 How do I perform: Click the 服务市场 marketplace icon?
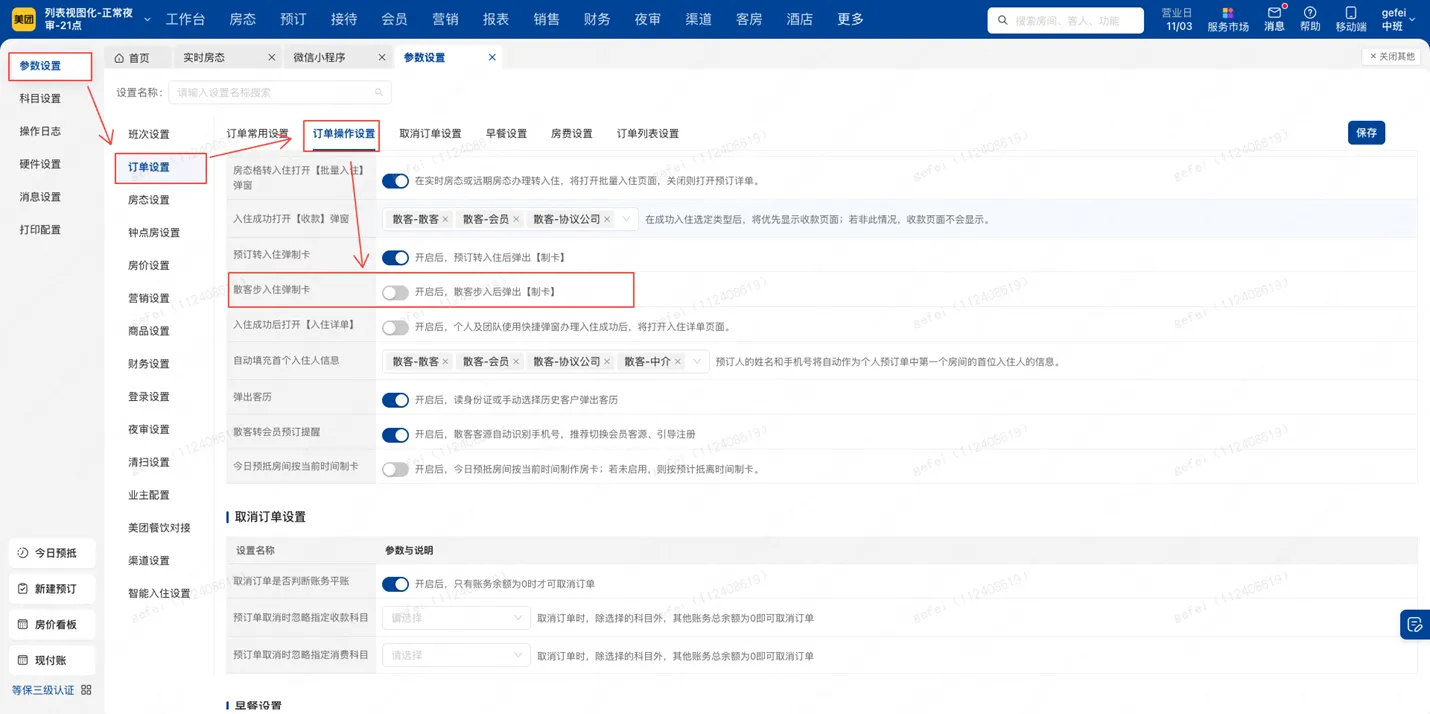[x=1228, y=19]
